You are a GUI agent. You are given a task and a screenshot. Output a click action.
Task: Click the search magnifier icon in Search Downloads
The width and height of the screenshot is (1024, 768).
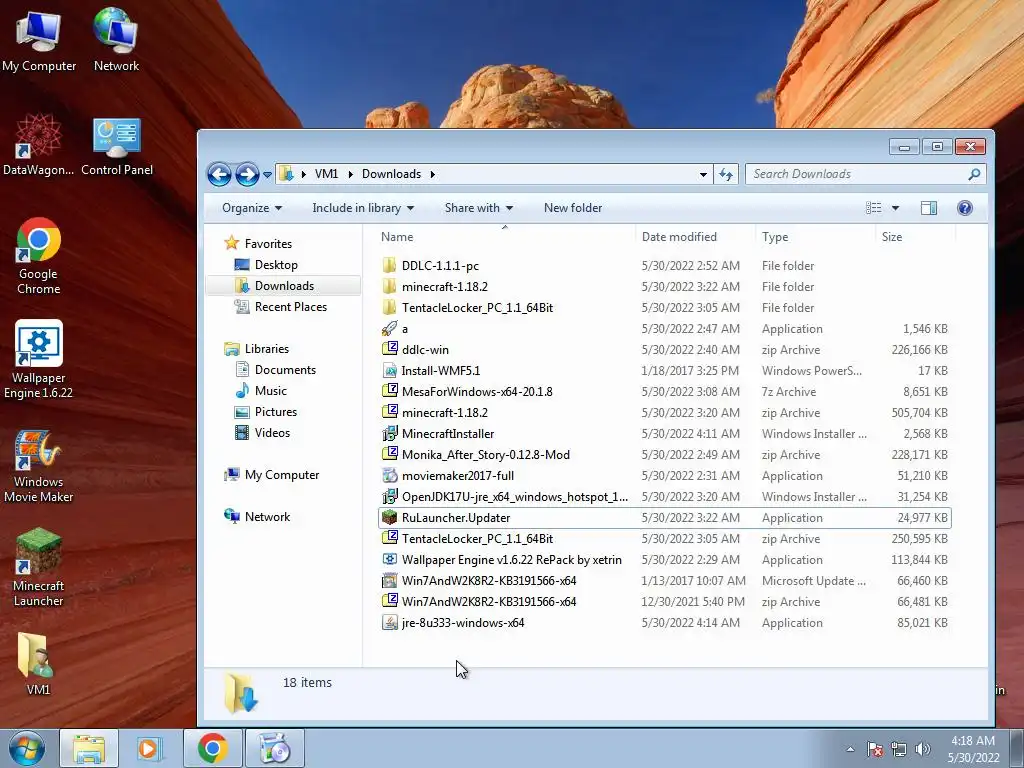pyautogui.click(x=974, y=174)
